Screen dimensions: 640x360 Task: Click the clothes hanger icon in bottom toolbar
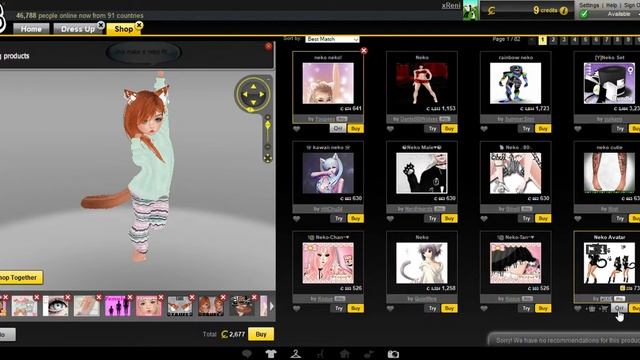click(x=296, y=354)
